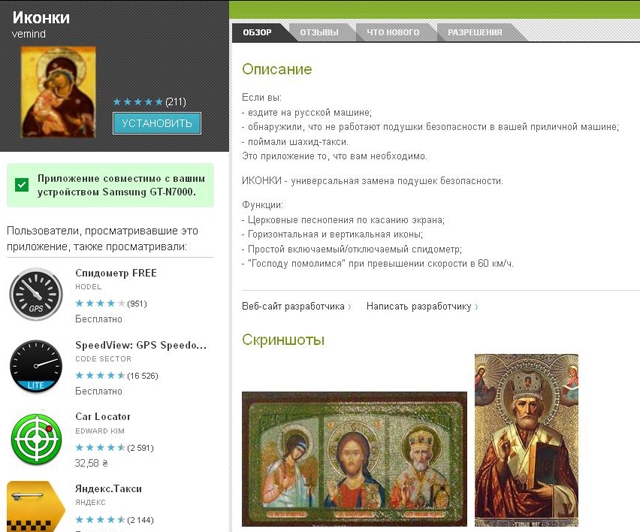
Task: Click the Иконки app title
Action: tap(41, 18)
